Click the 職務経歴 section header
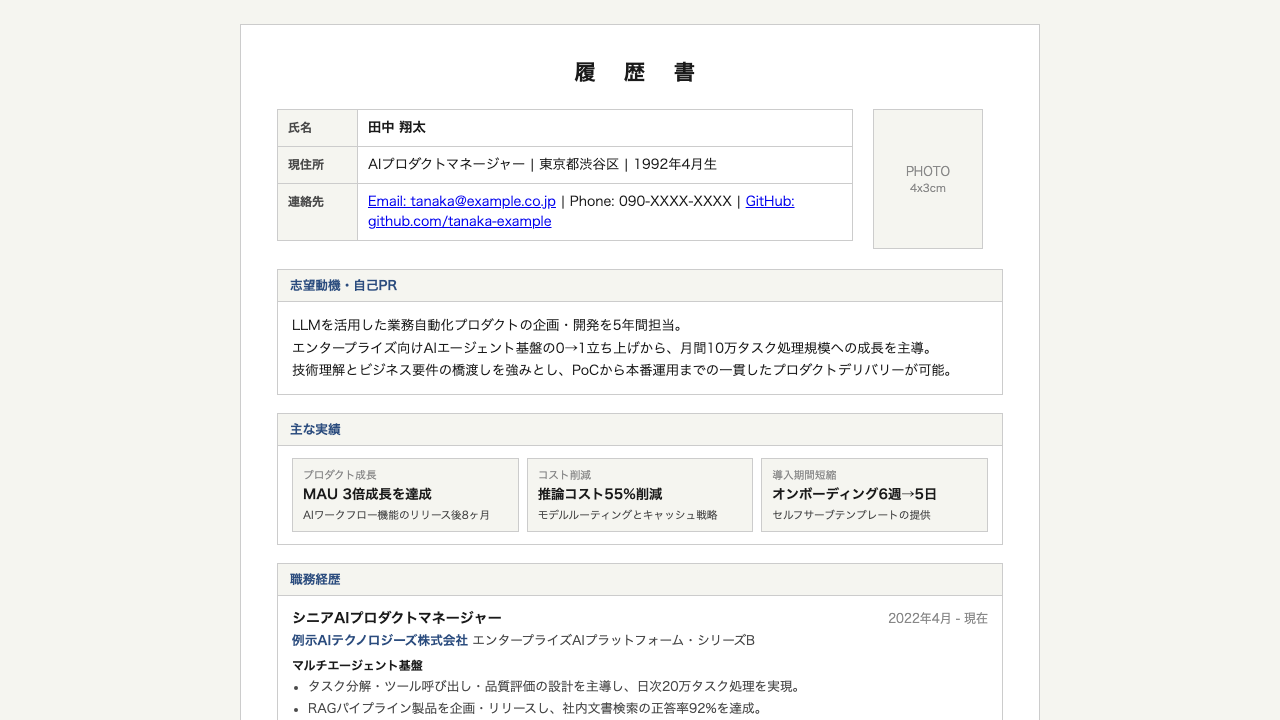The image size is (1280, 720). 640,580
